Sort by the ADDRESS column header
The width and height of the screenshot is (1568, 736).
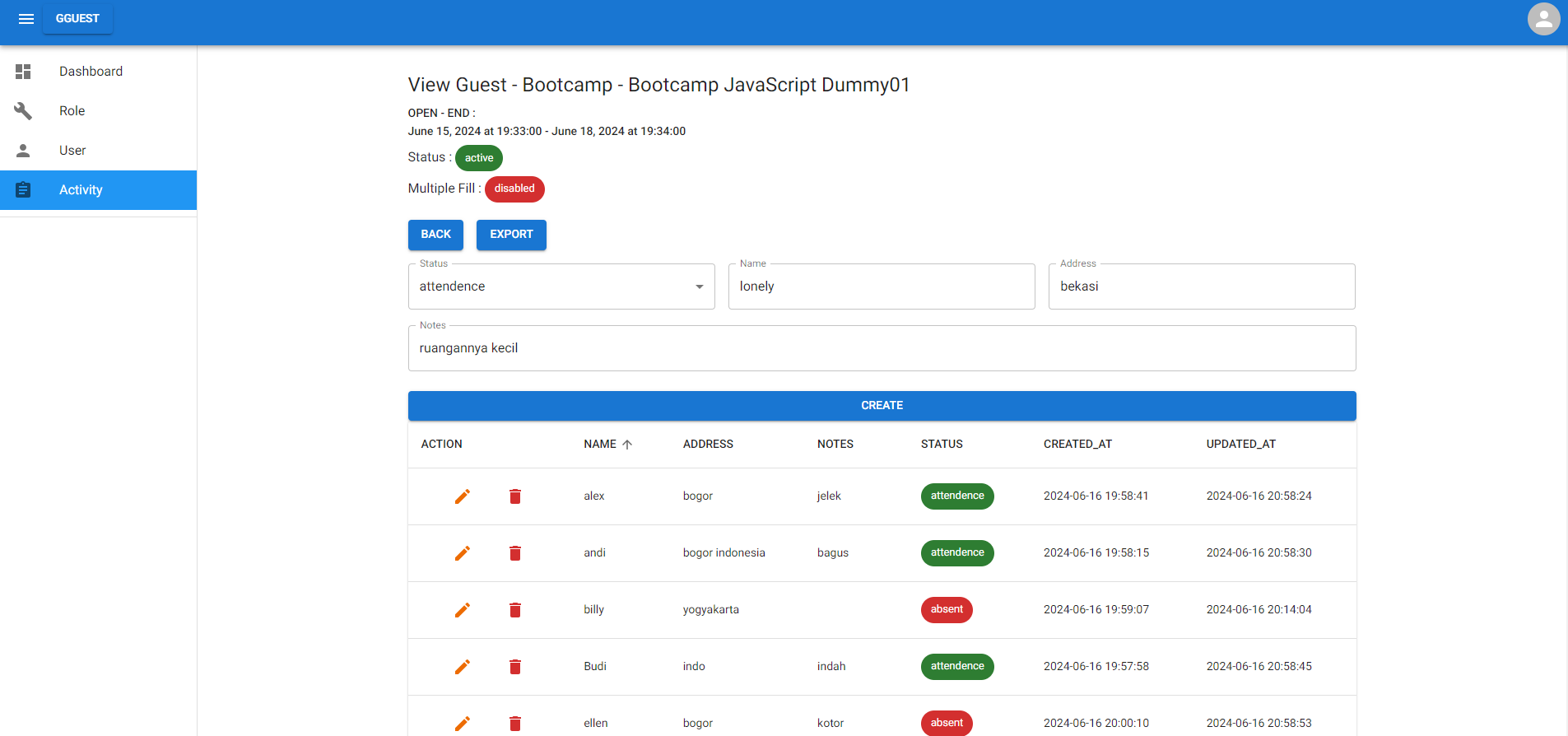click(708, 444)
